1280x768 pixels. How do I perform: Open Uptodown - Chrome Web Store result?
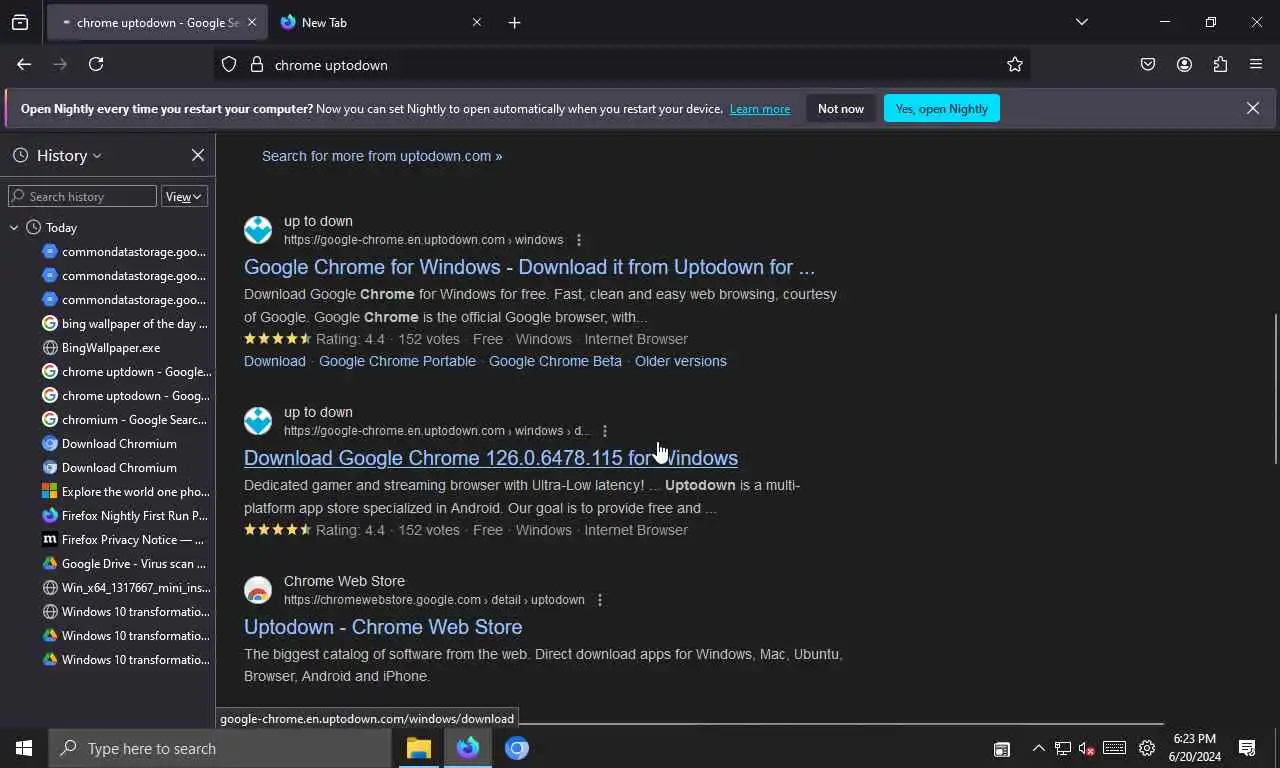(x=383, y=627)
